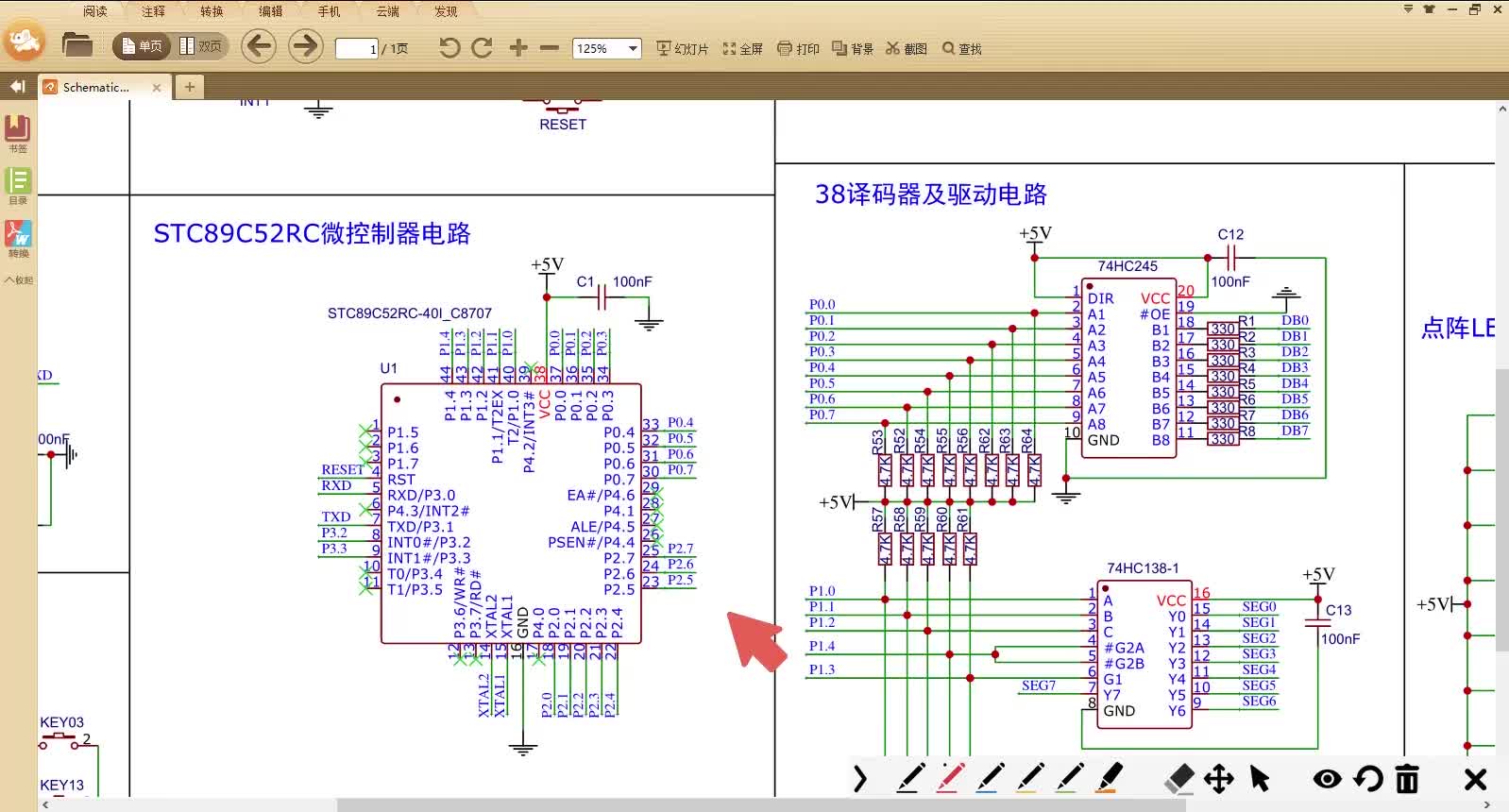Open the search tool (查找)
The image size is (1509, 812).
tap(962, 48)
